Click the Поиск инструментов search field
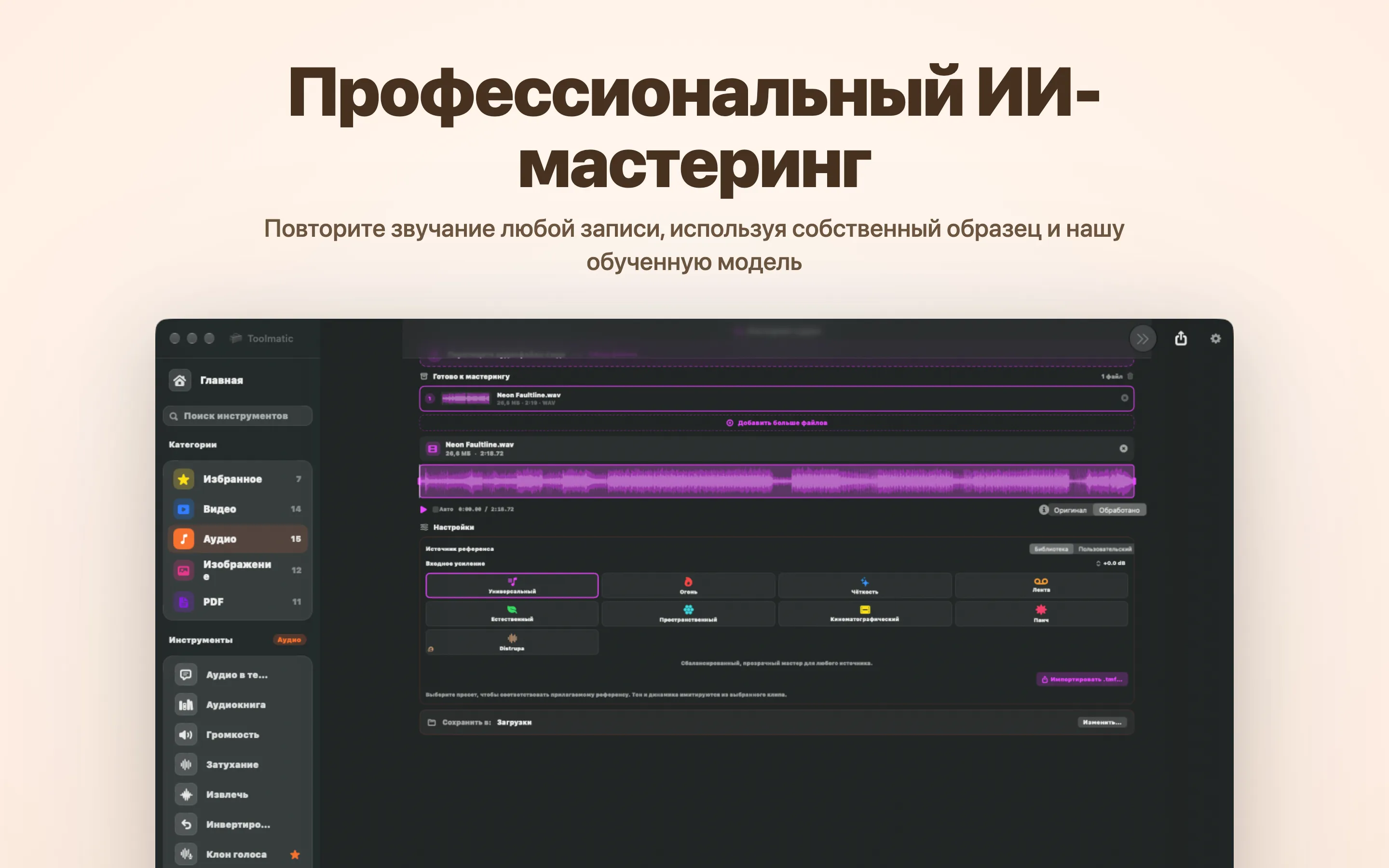The width and height of the screenshot is (1389, 868). [238, 416]
